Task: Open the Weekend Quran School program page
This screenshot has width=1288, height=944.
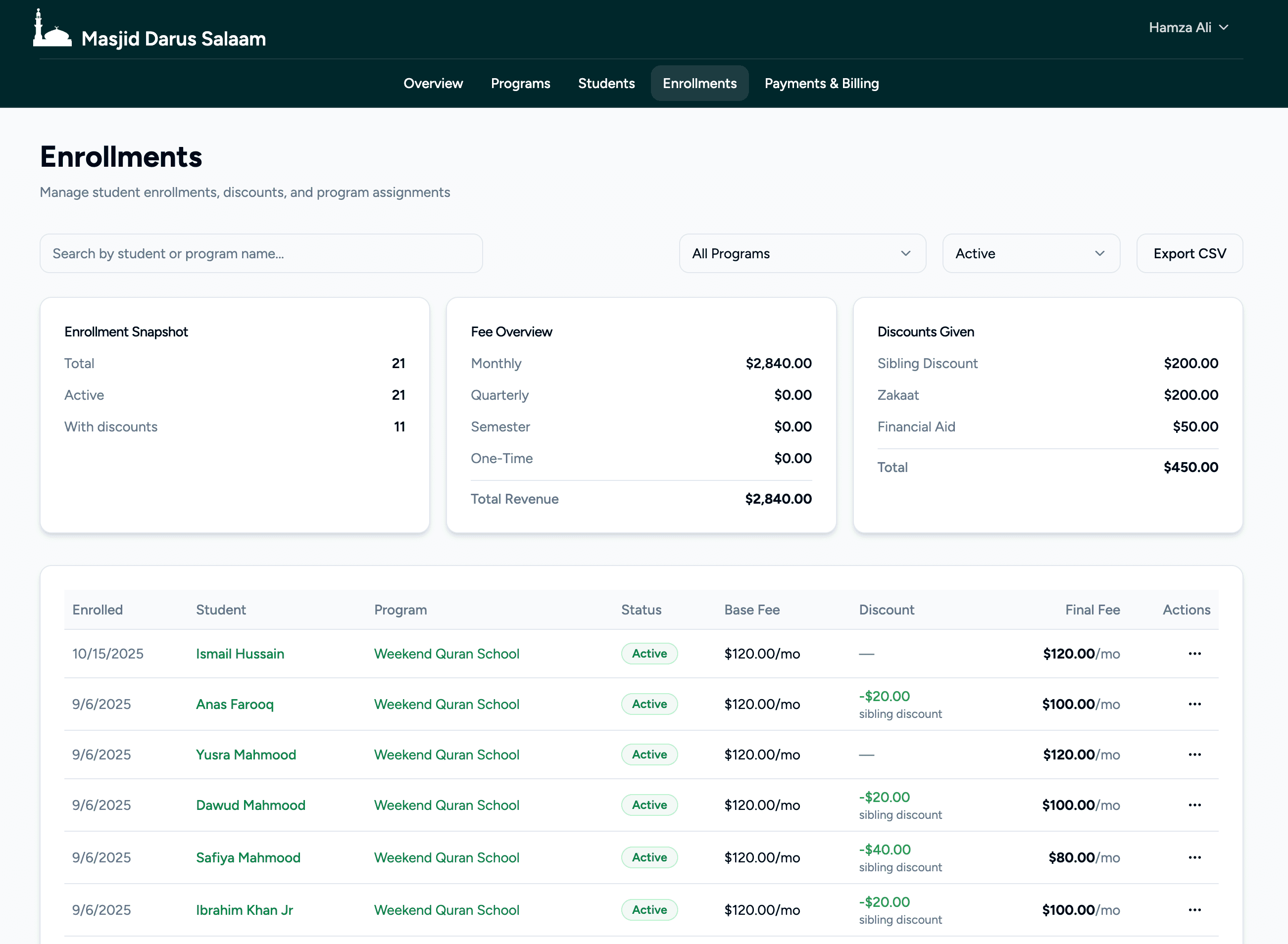Action: (x=446, y=654)
